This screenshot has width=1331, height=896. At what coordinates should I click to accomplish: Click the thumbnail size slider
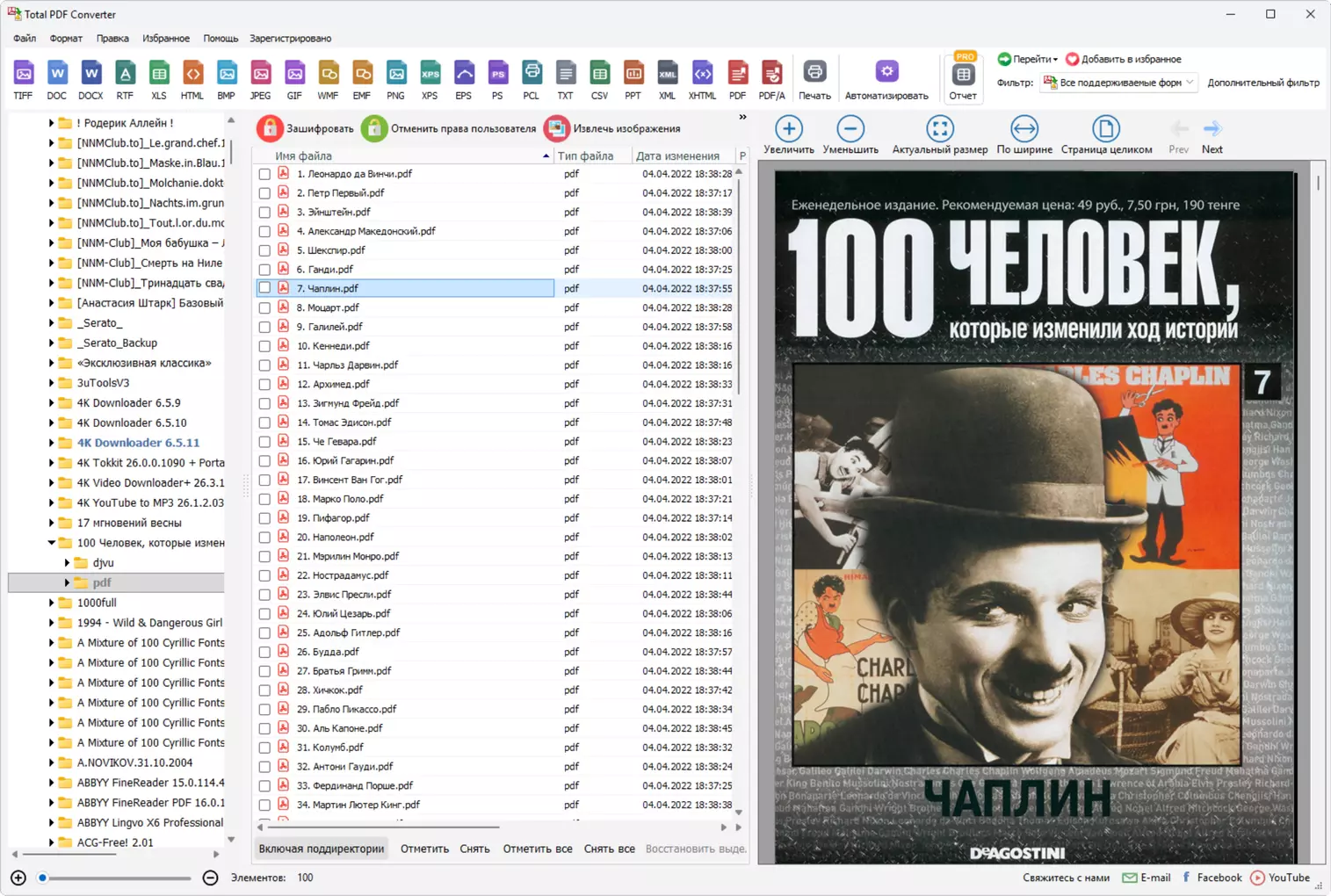(115, 878)
